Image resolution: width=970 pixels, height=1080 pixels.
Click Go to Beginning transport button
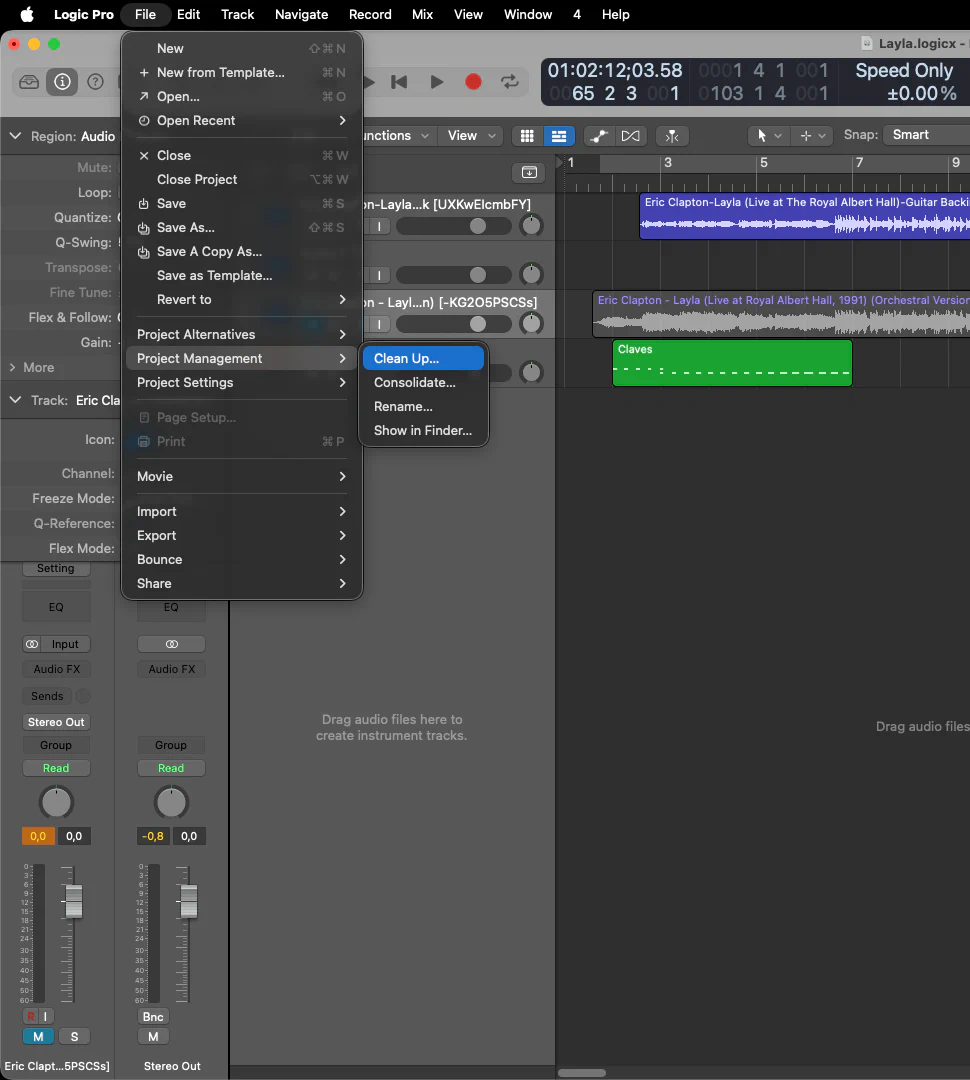399,82
